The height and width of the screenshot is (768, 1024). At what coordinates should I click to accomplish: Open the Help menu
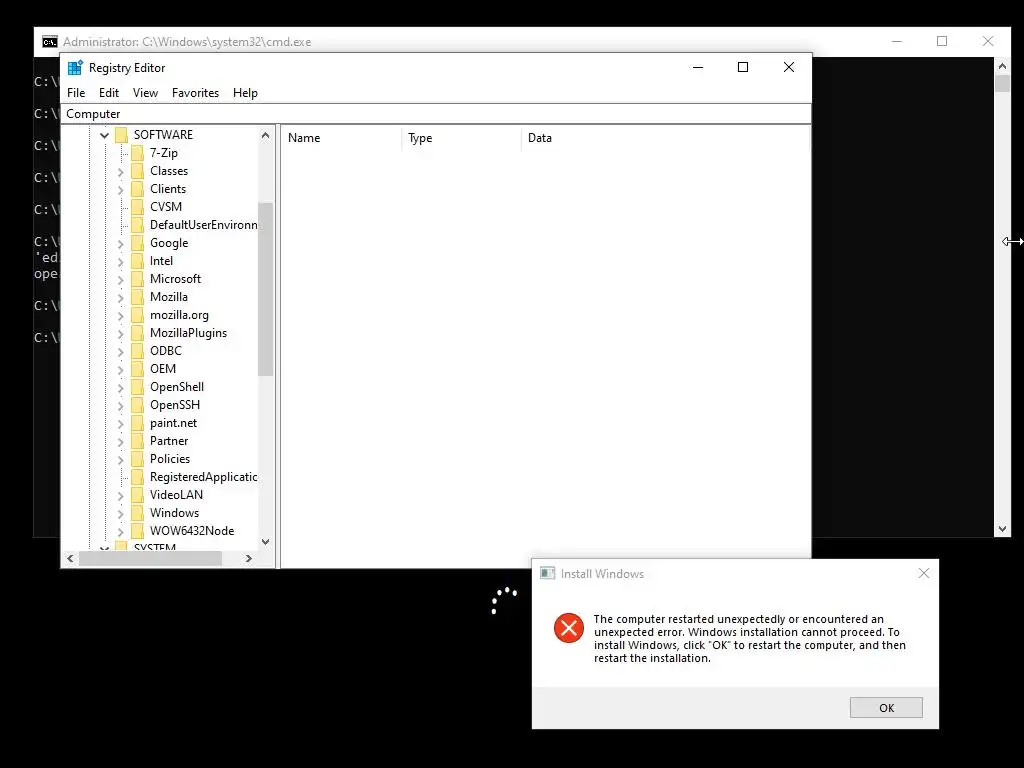pos(246,93)
